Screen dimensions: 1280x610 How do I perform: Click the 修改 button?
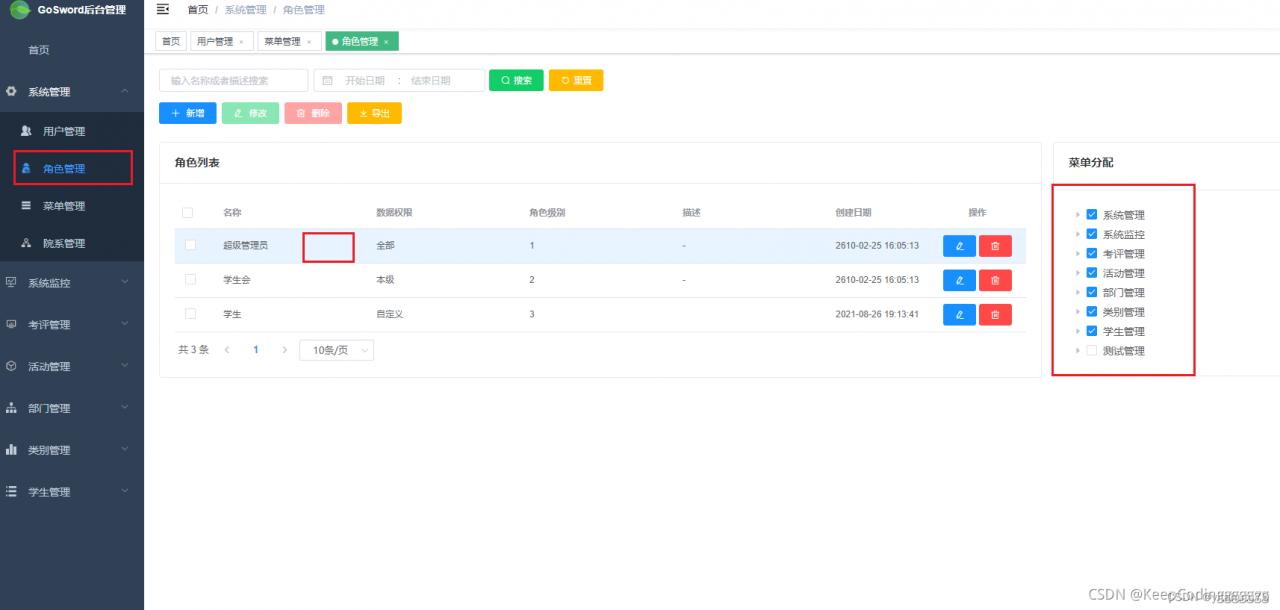pyautogui.click(x=250, y=113)
